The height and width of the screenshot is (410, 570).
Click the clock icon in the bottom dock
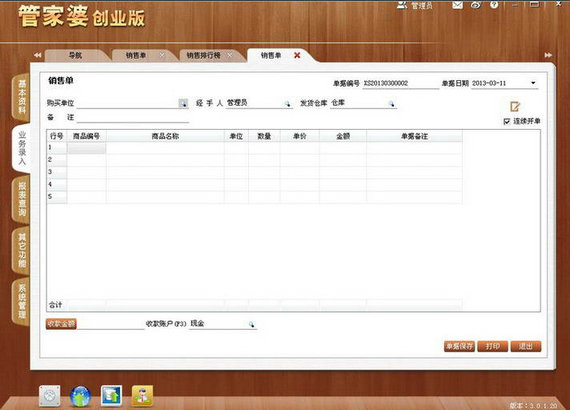tap(50, 396)
